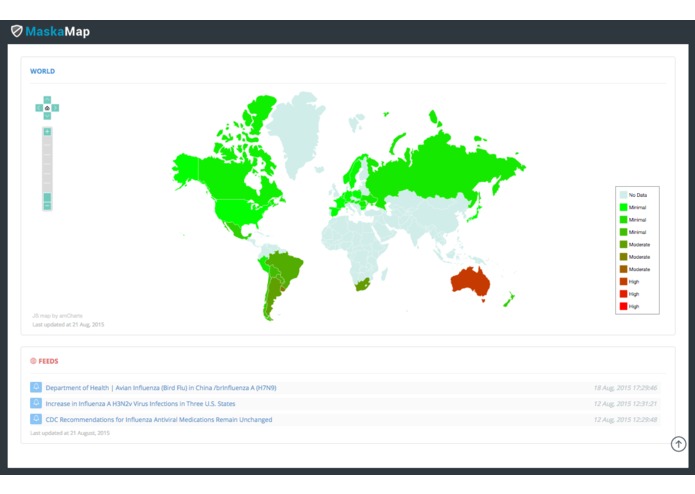Image resolution: width=695 pixels, height=494 pixels.
Task: Pan the map right with the arrow
Action: click(55, 108)
